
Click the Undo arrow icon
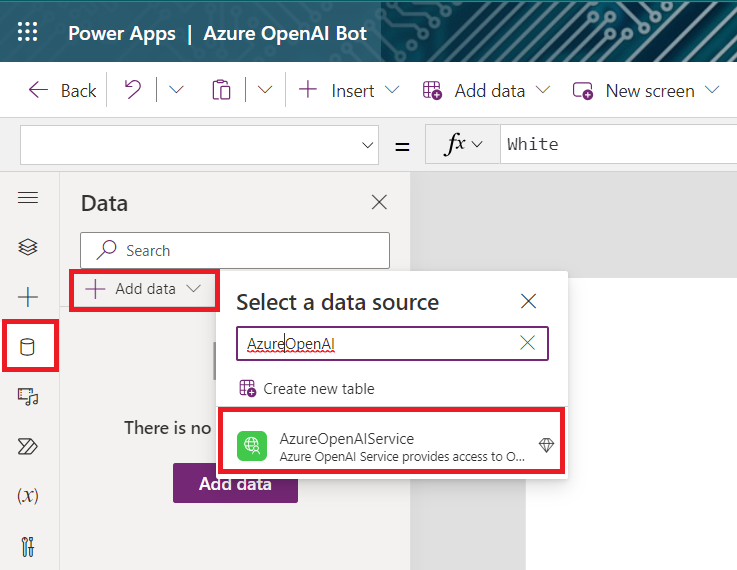tap(132, 90)
